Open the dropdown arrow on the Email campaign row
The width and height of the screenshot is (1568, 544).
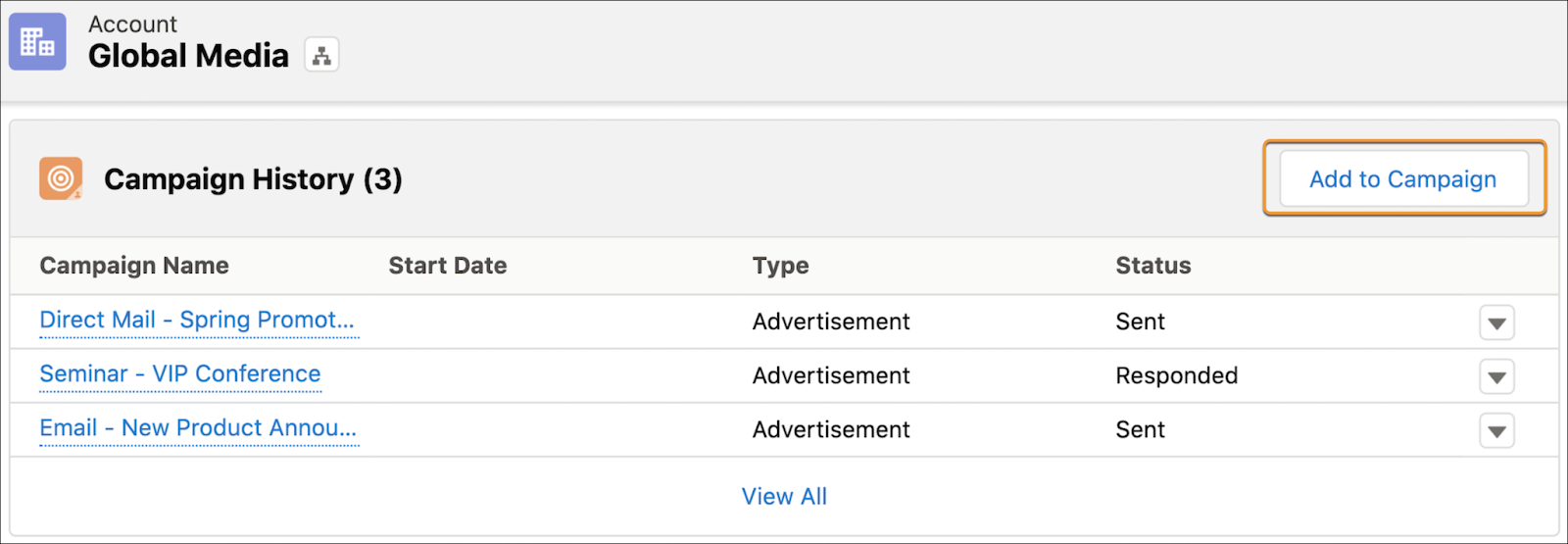(x=1496, y=430)
